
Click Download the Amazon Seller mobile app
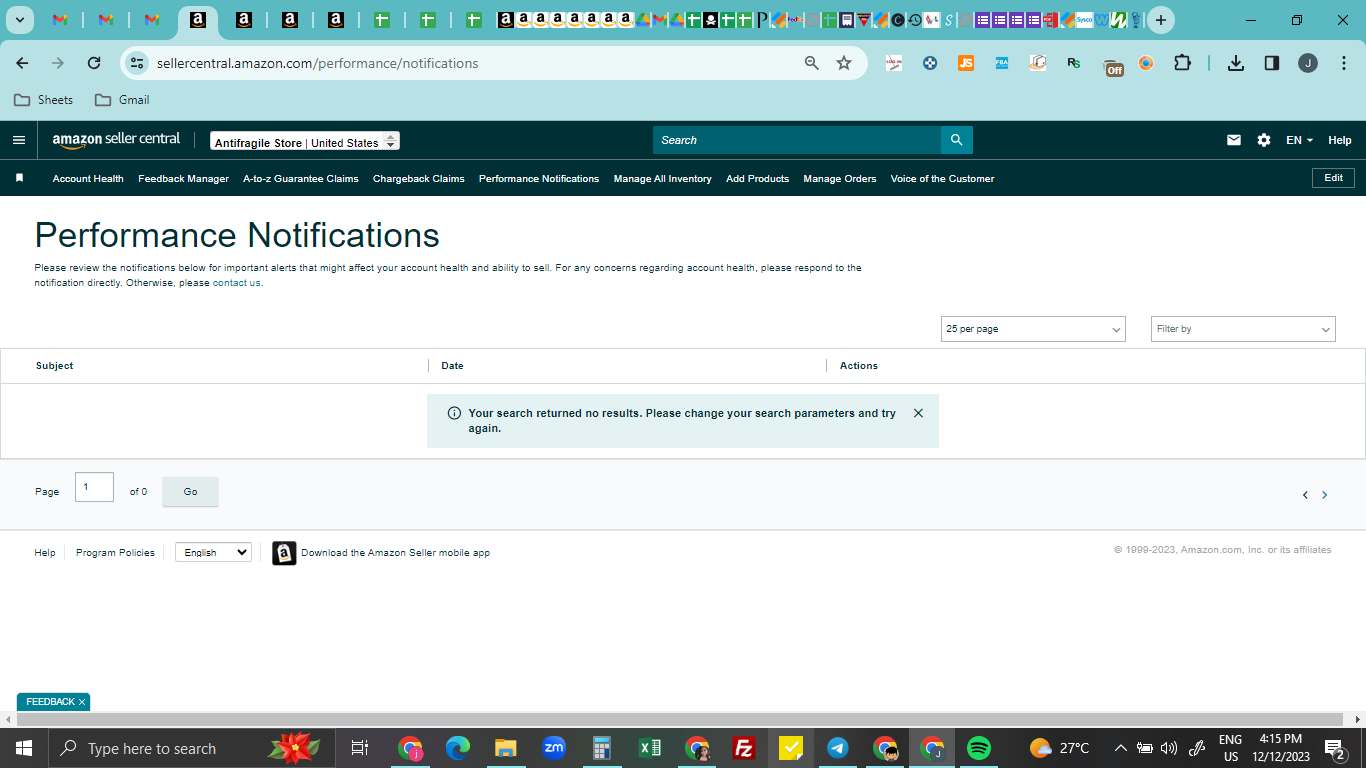(396, 553)
